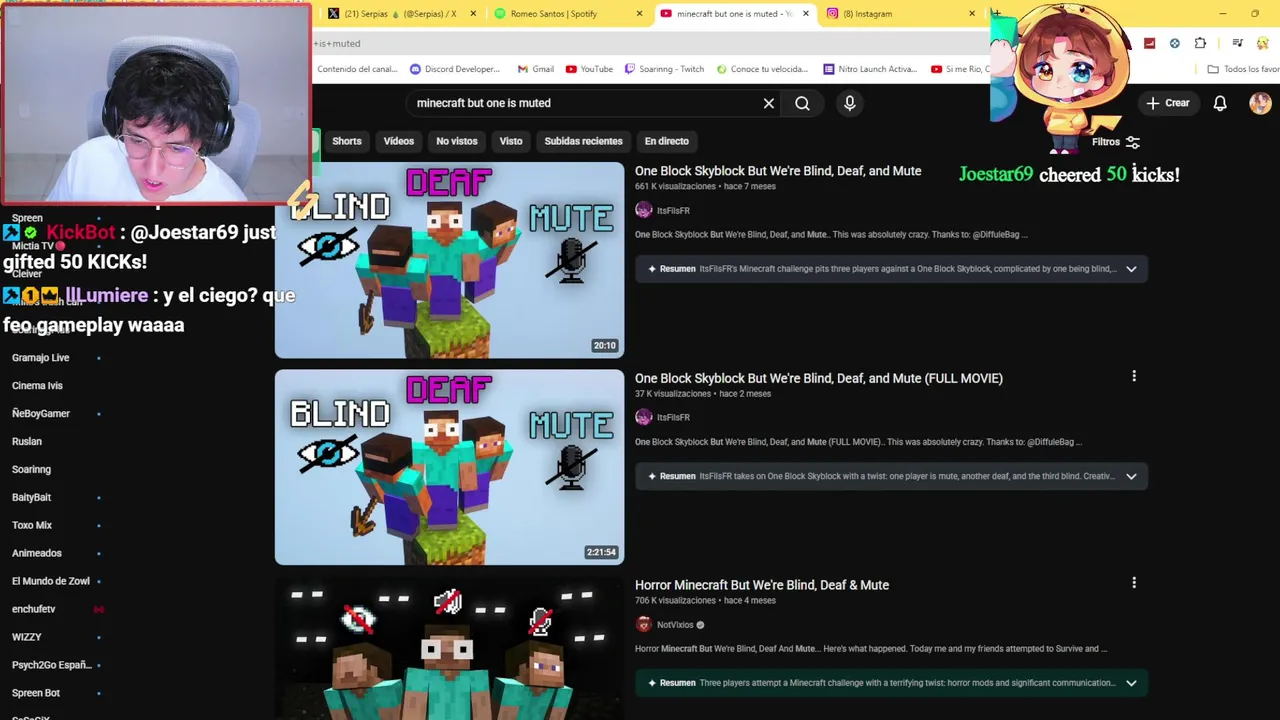Select the En directo filter chip
Image resolution: width=1280 pixels, height=720 pixels.
(666, 141)
